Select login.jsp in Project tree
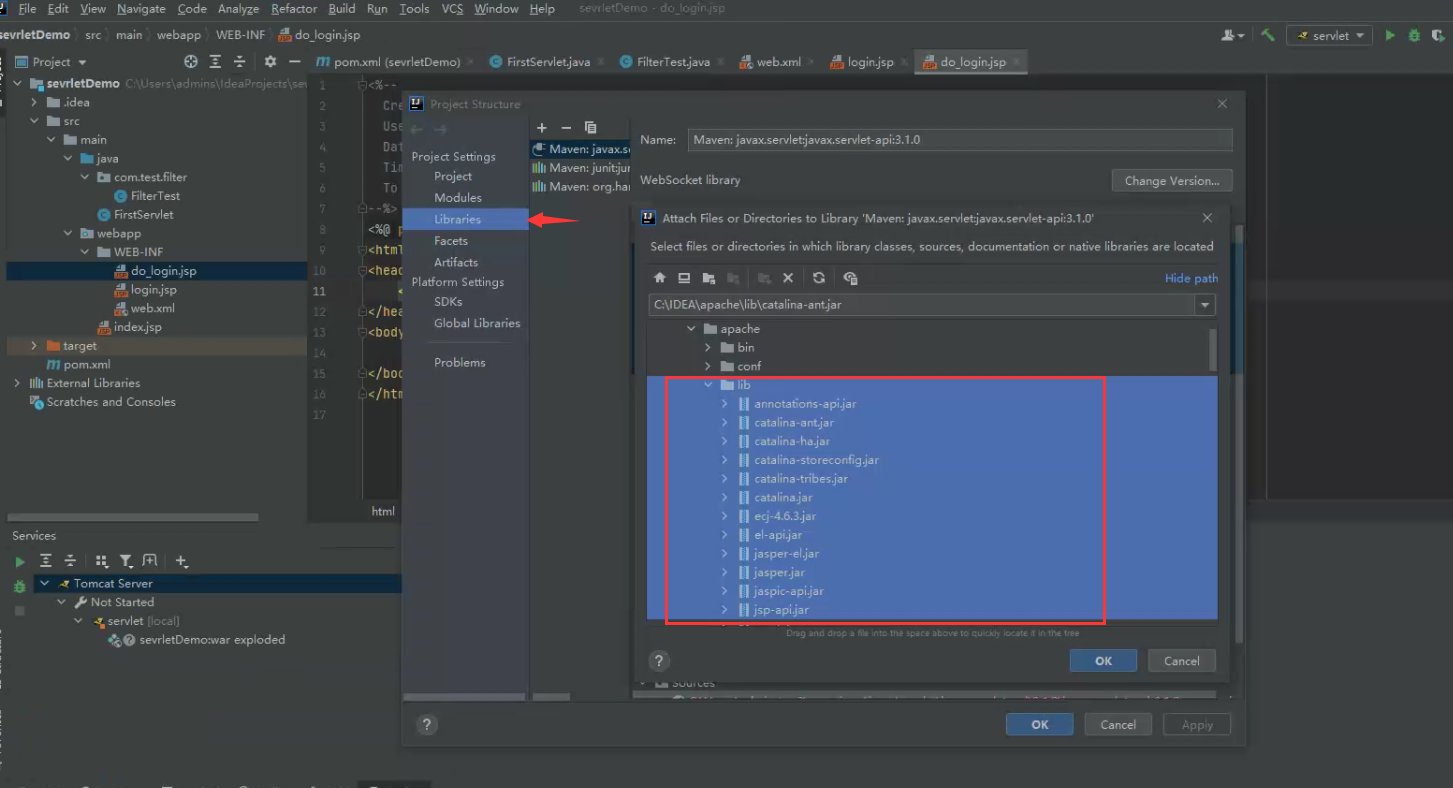The width and height of the screenshot is (1453, 788). [x=154, y=289]
